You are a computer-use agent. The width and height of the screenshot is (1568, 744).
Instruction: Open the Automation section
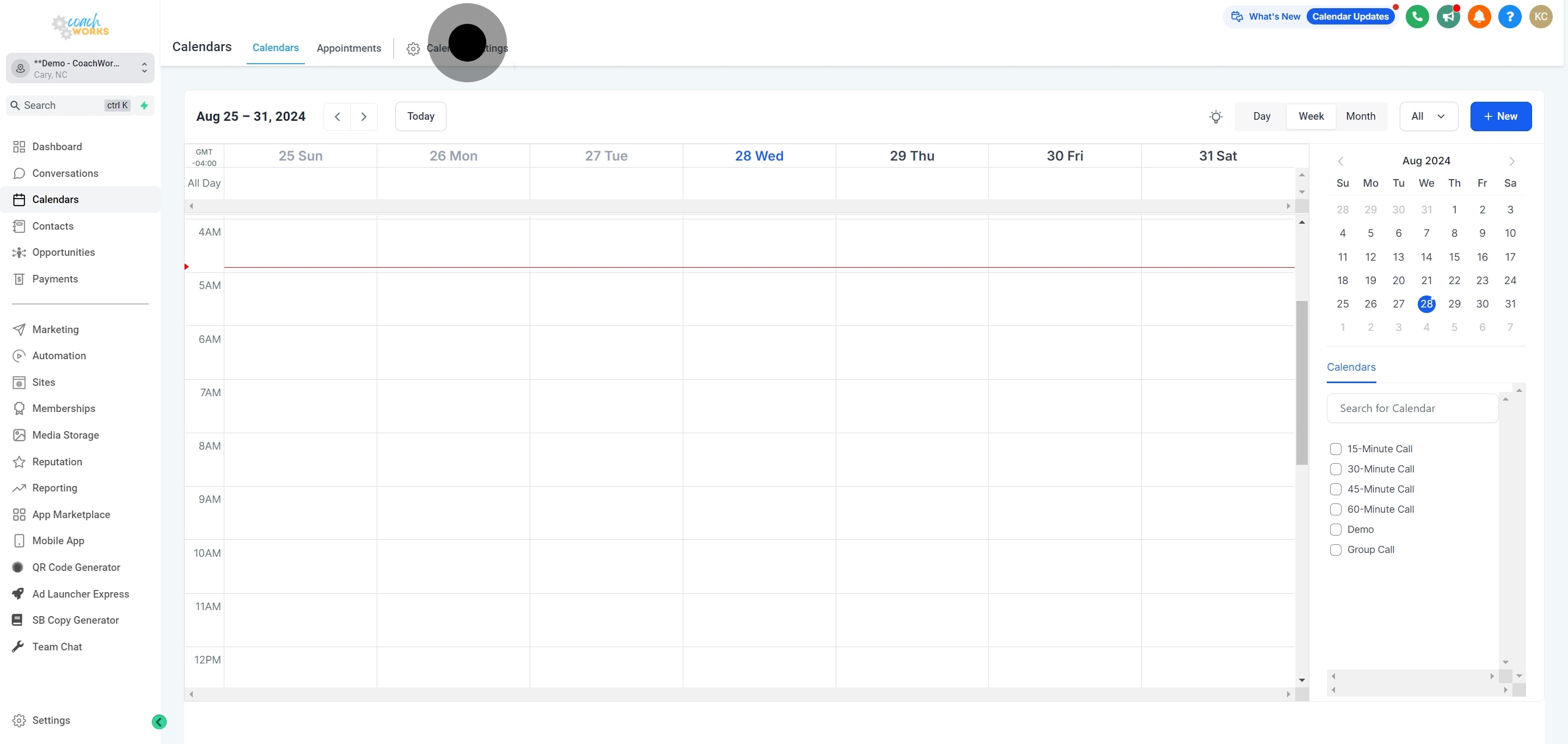point(59,355)
